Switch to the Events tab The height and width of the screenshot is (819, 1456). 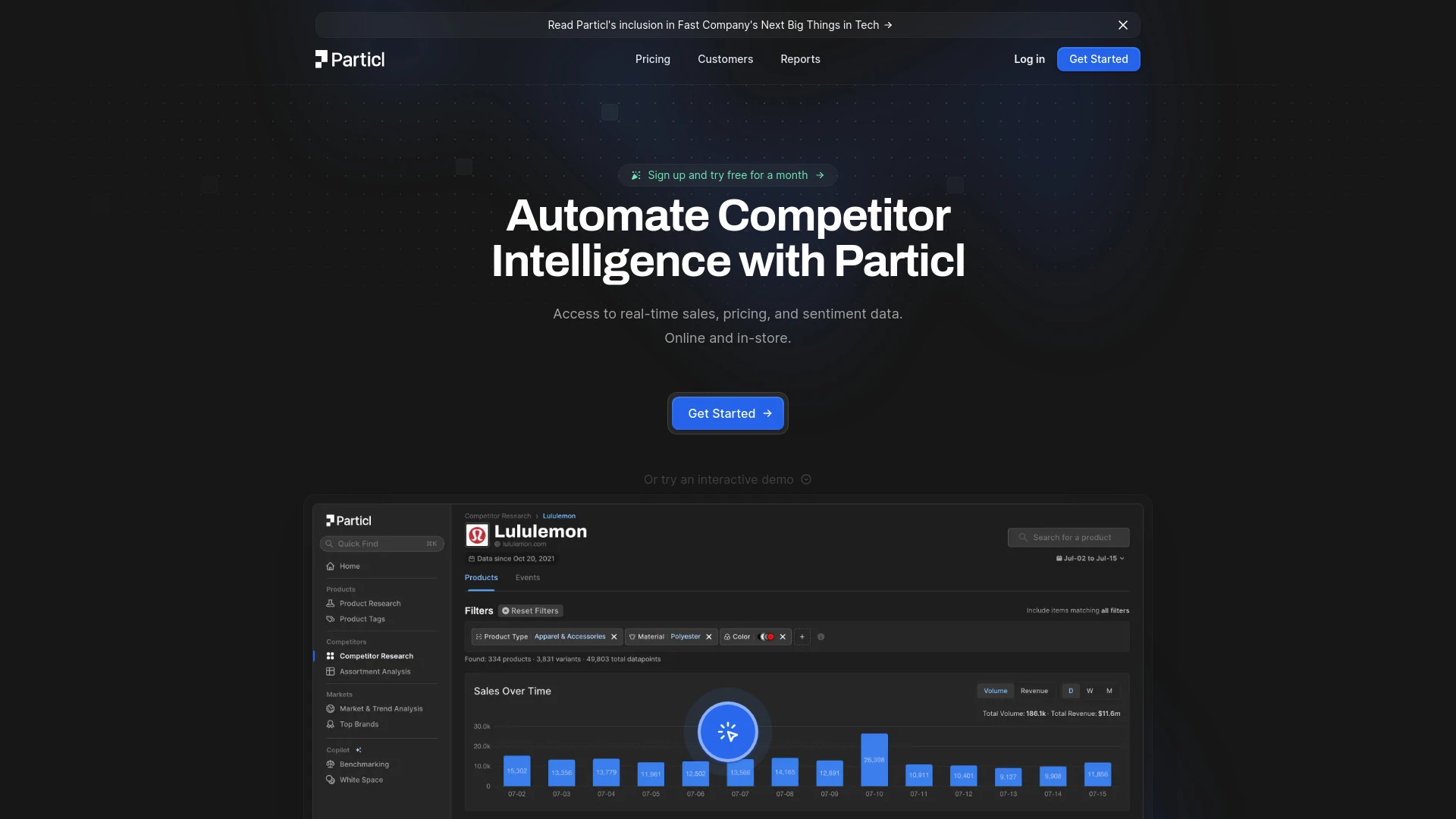pyautogui.click(x=527, y=578)
